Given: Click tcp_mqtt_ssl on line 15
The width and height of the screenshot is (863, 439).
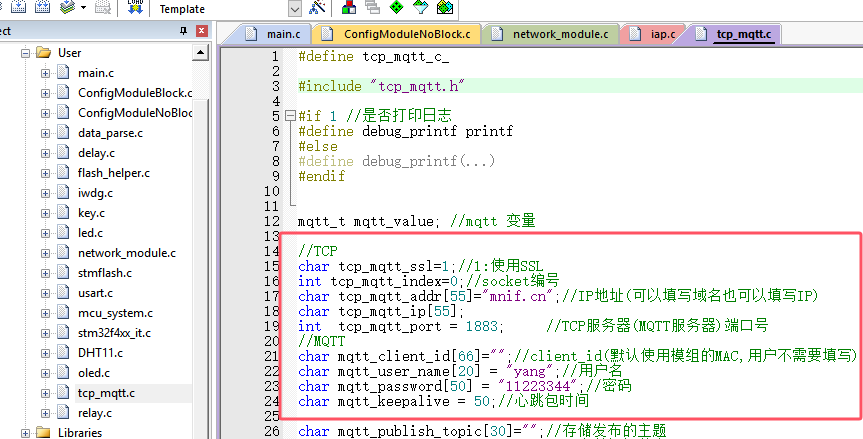Looking at the screenshot, I should pos(385,267).
